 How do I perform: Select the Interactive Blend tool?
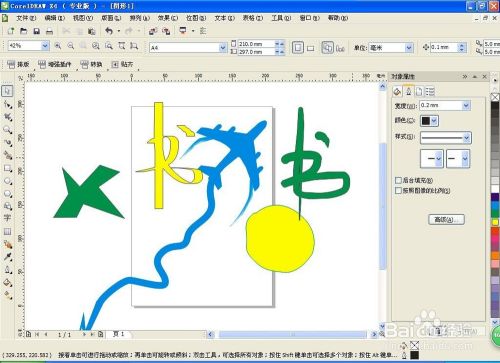[8, 244]
